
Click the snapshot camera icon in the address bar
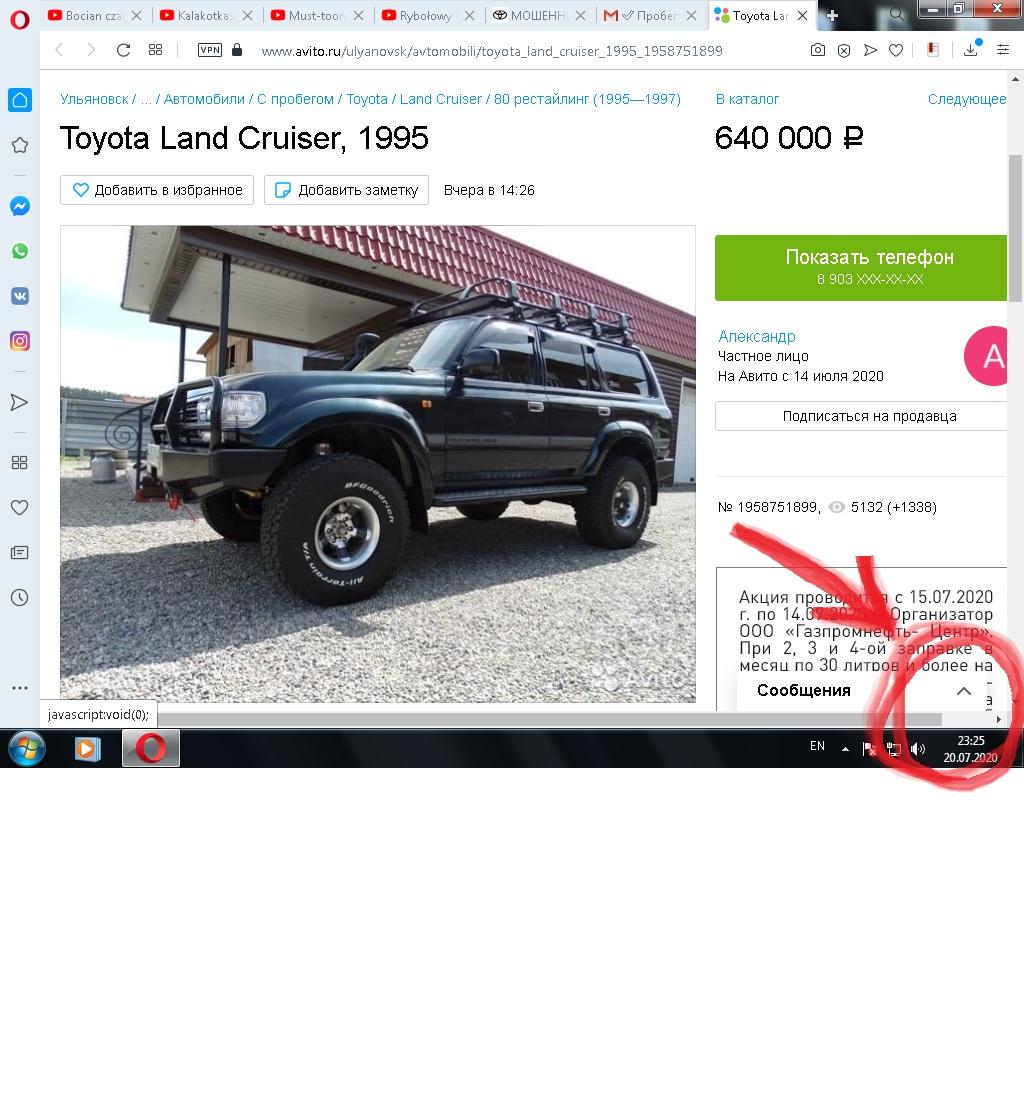817,50
